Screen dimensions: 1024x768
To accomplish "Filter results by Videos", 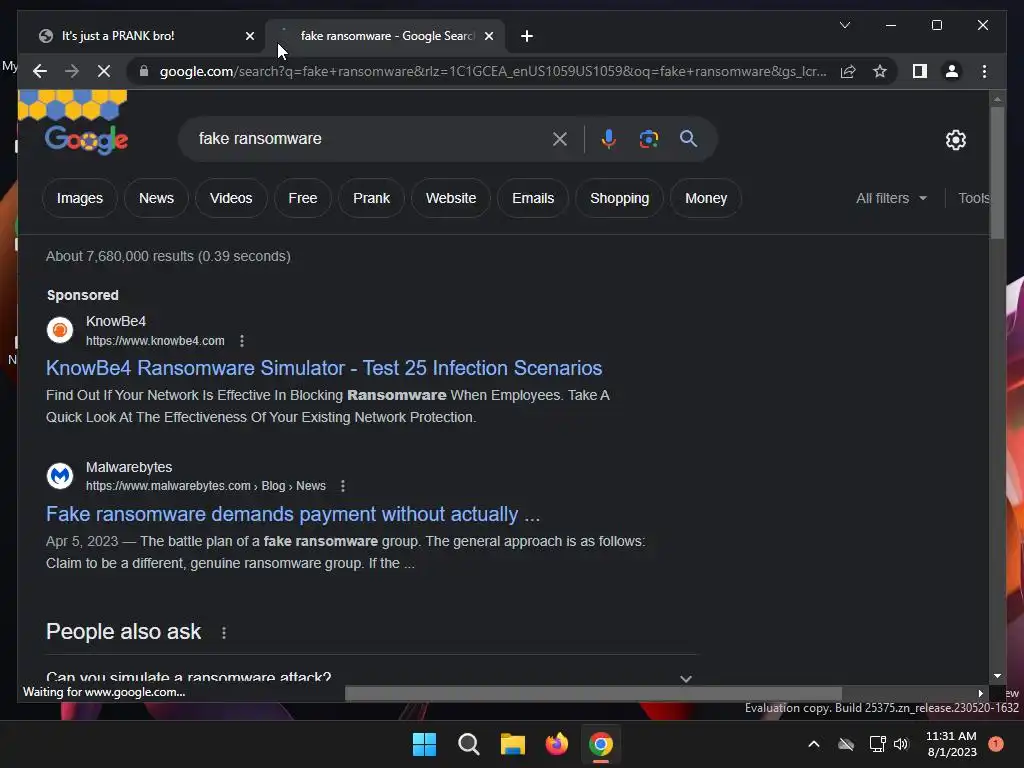I will click(x=231, y=198).
